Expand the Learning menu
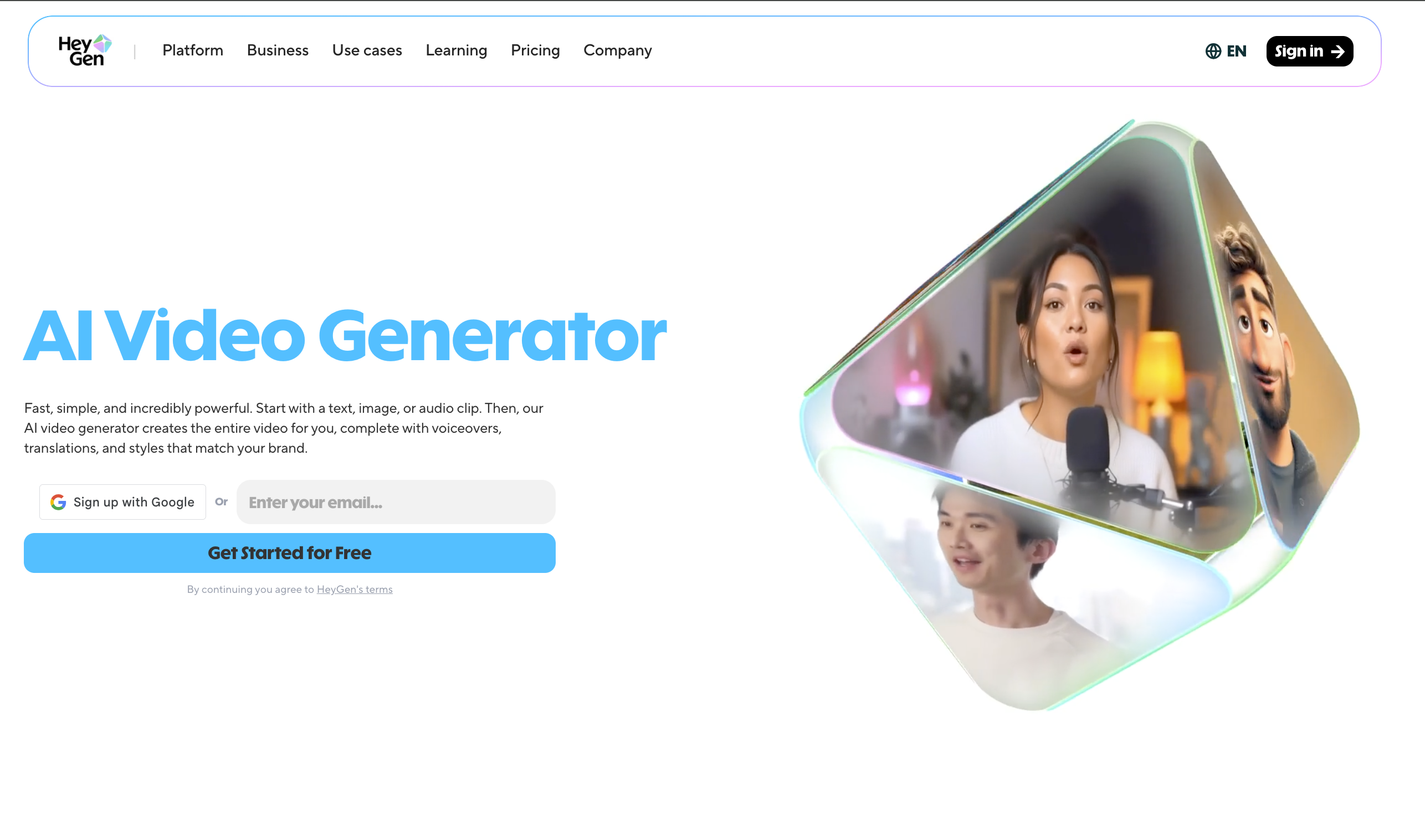Viewport: 1425px width, 840px height. pyautogui.click(x=456, y=50)
